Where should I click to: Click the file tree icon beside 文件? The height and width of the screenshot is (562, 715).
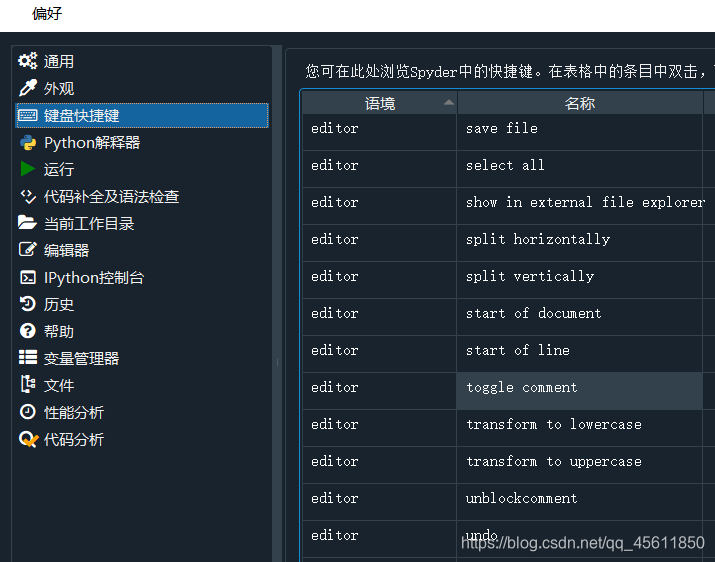28,385
